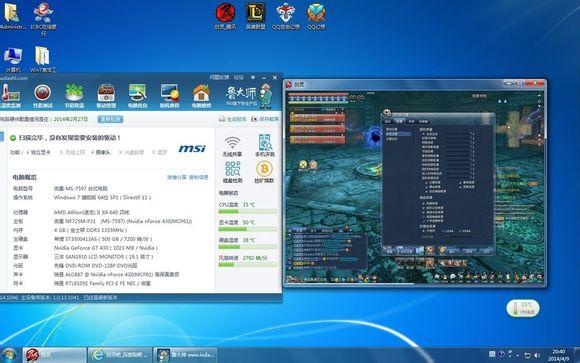Select the 电脑优化 monitor icon

[x=138, y=95]
